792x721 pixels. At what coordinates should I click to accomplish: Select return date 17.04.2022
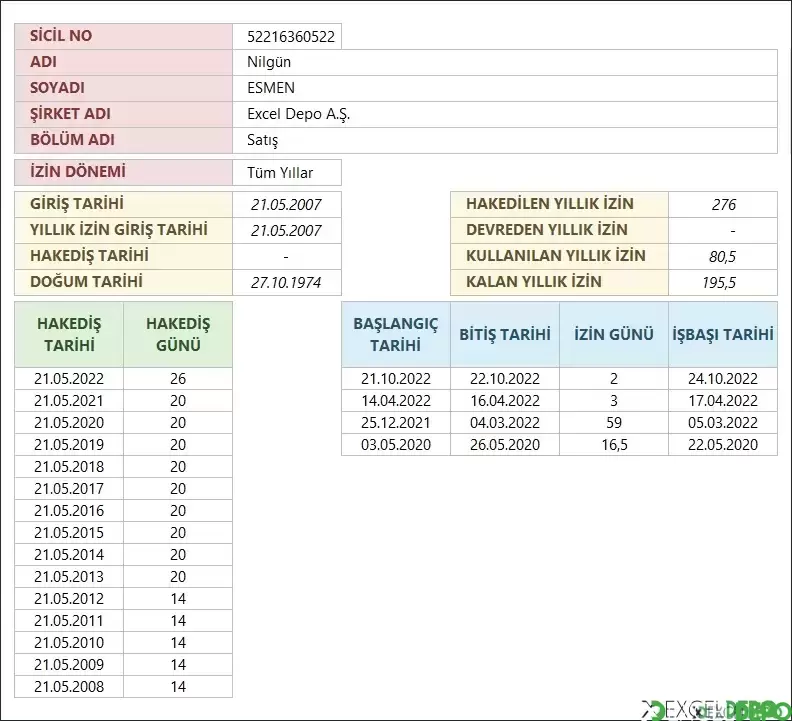tap(723, 401)
